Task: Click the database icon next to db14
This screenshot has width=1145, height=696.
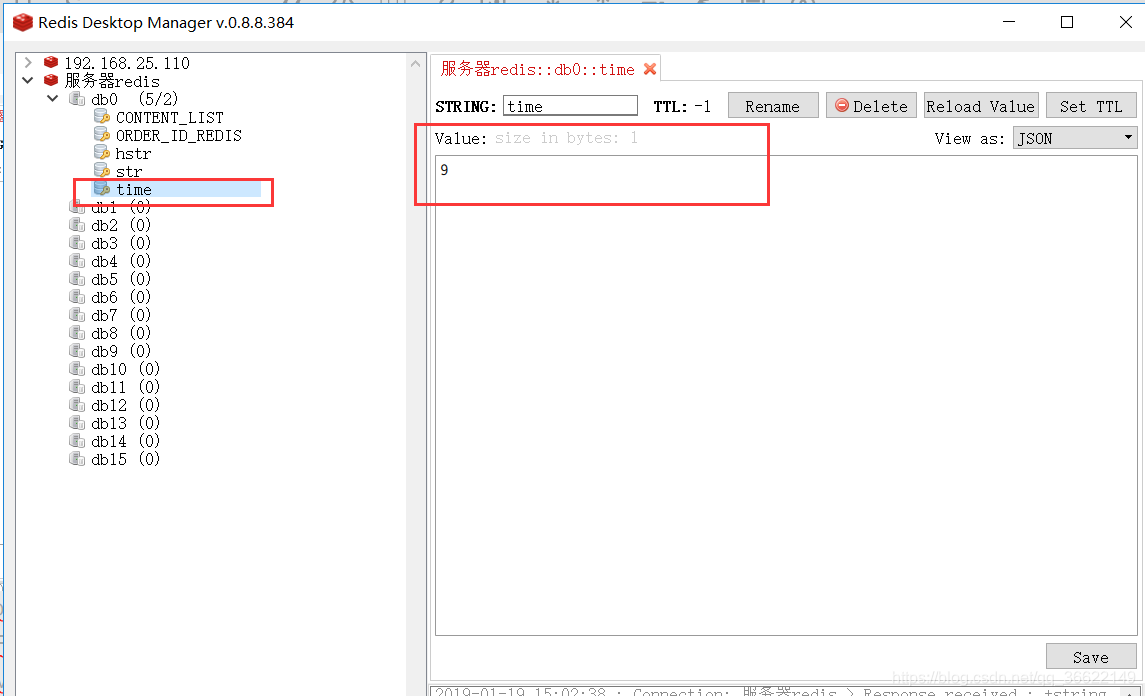Action: pyautogui.click(x=77, y=441)
